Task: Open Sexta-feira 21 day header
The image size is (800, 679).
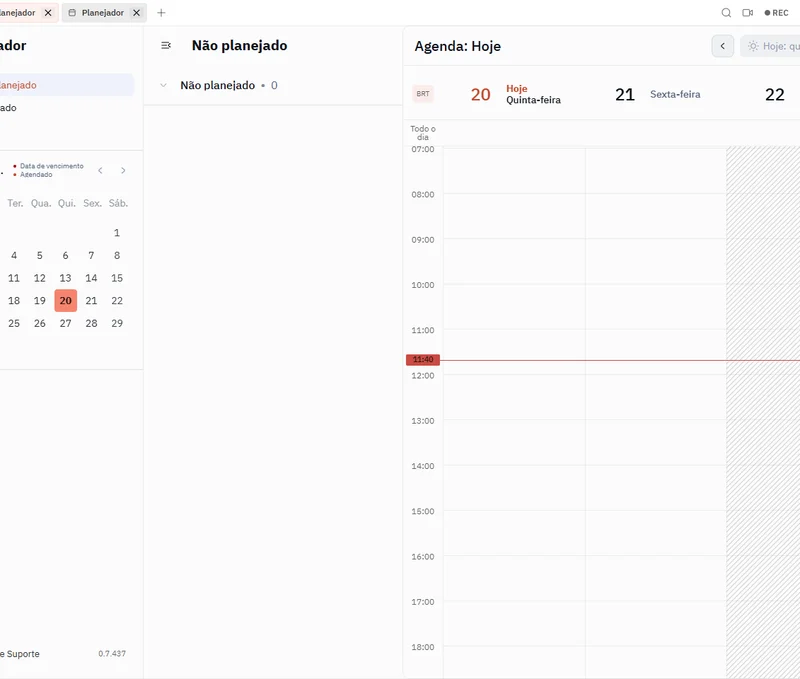Action: click(657, 94)
